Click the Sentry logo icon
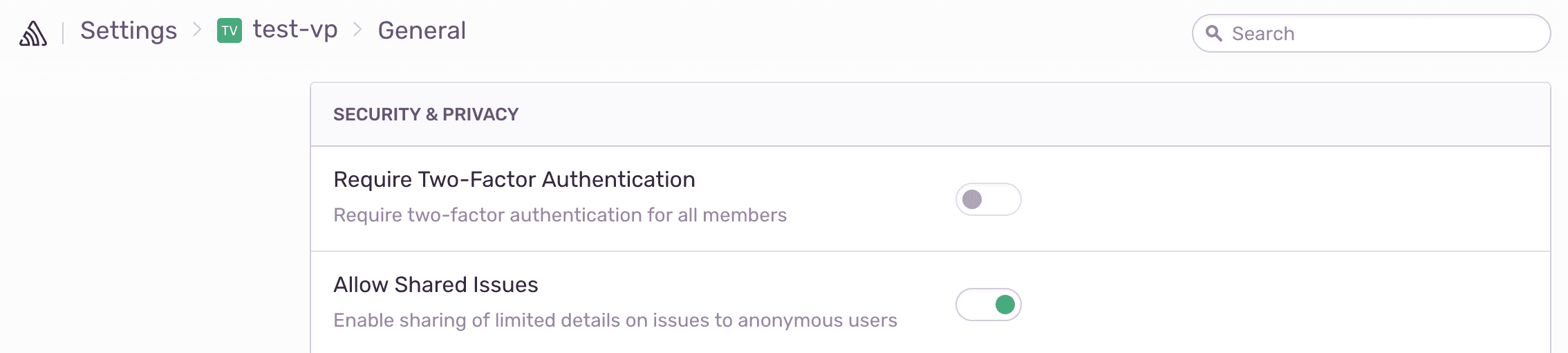The width and height of the screenshot is (1568, 353). [33, 33]
